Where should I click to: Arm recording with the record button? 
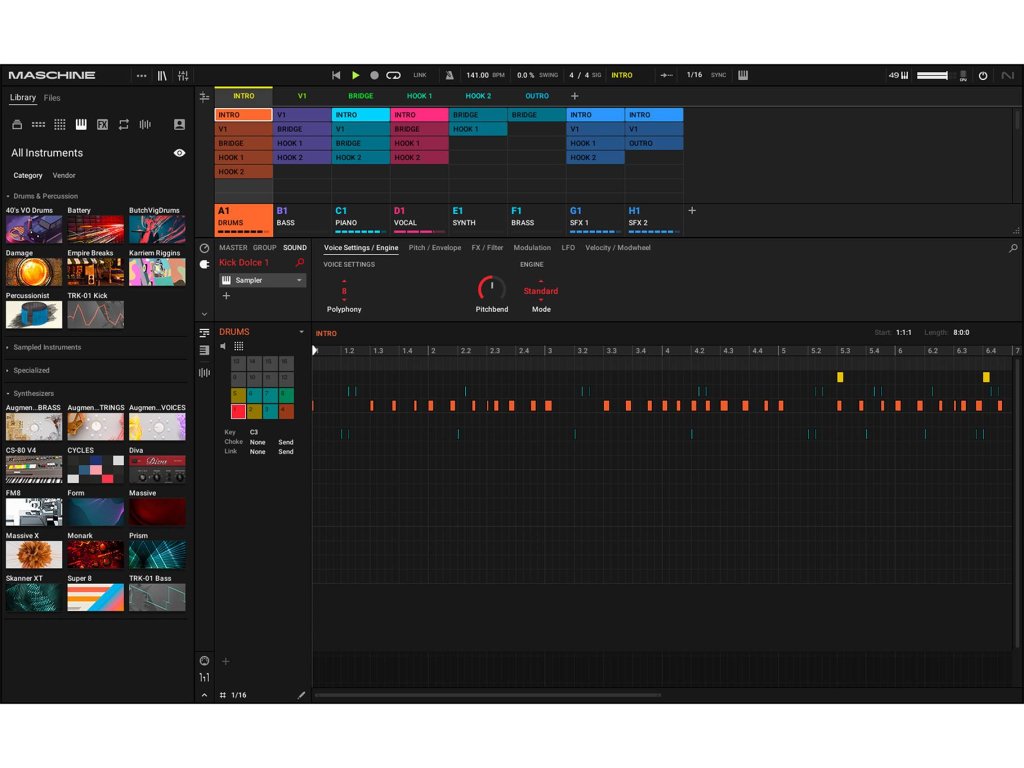tap(374, 75)
